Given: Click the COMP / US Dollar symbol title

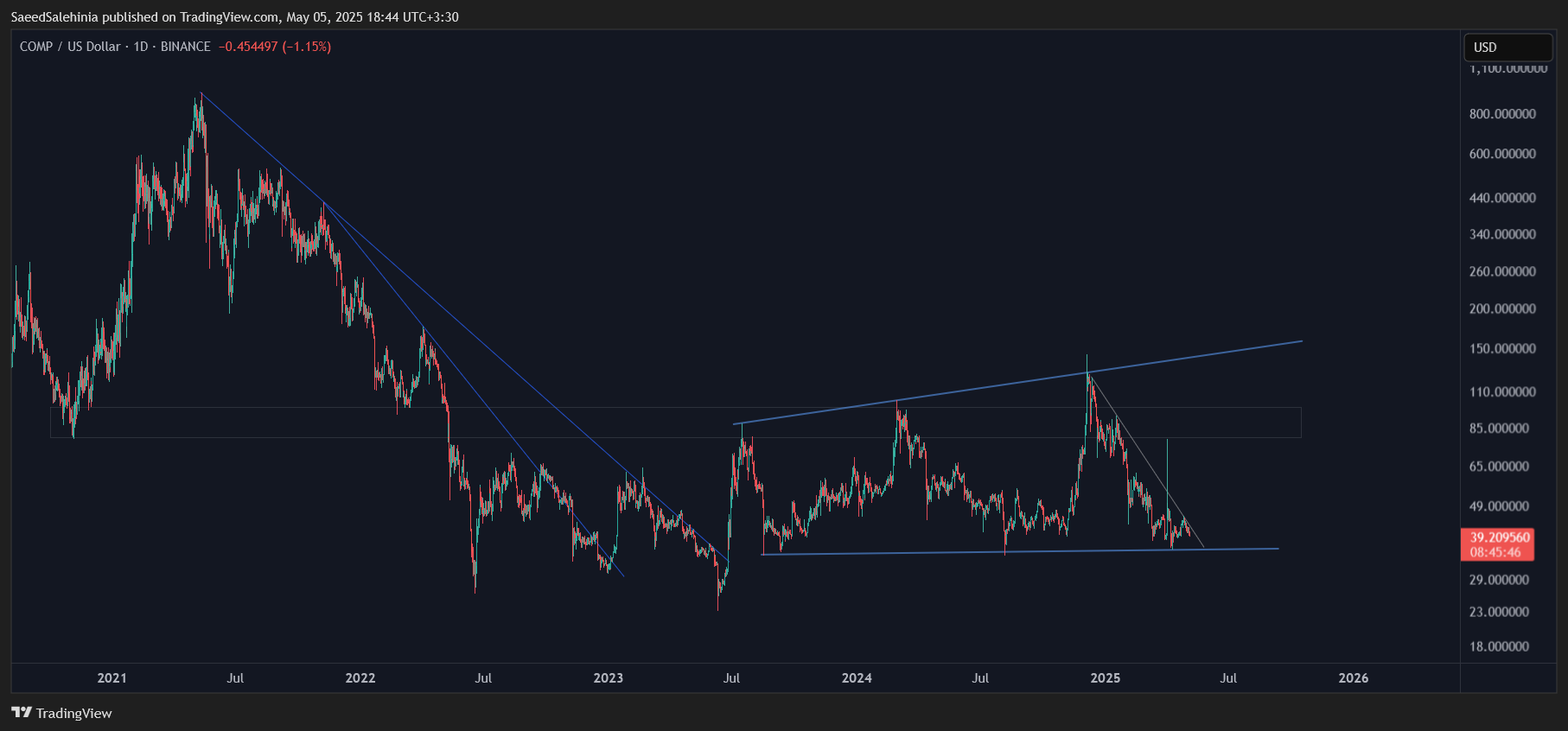Looking at the screenshot, I should (x=70, y=47).
